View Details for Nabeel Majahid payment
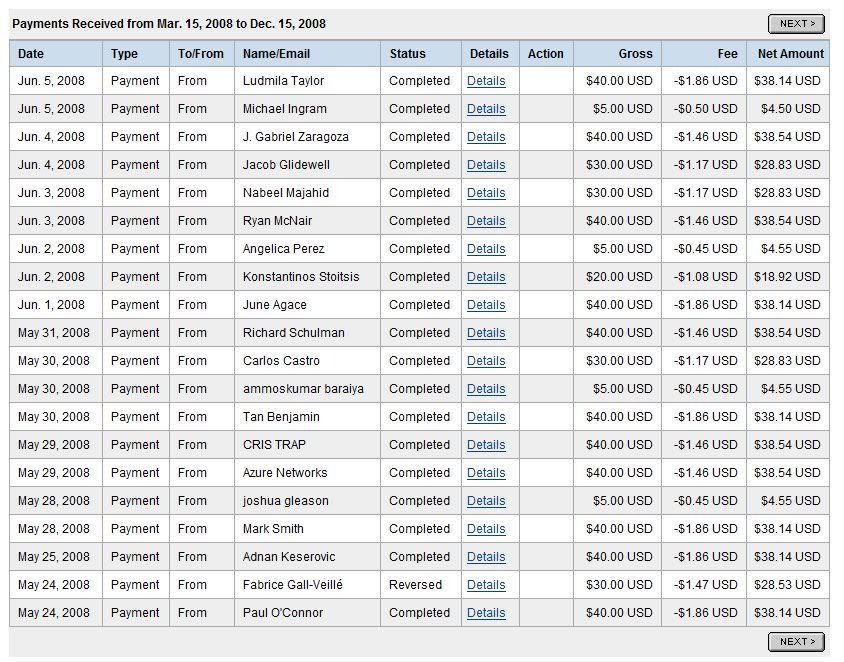 [486, 193]
